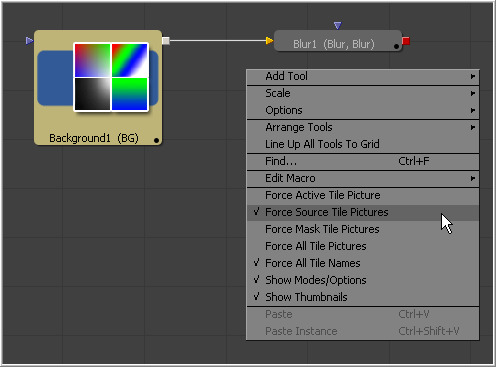Expand Arrange Tools submenu arrow
The width and height of the screenshot is (496, 367).
[473, 127]
